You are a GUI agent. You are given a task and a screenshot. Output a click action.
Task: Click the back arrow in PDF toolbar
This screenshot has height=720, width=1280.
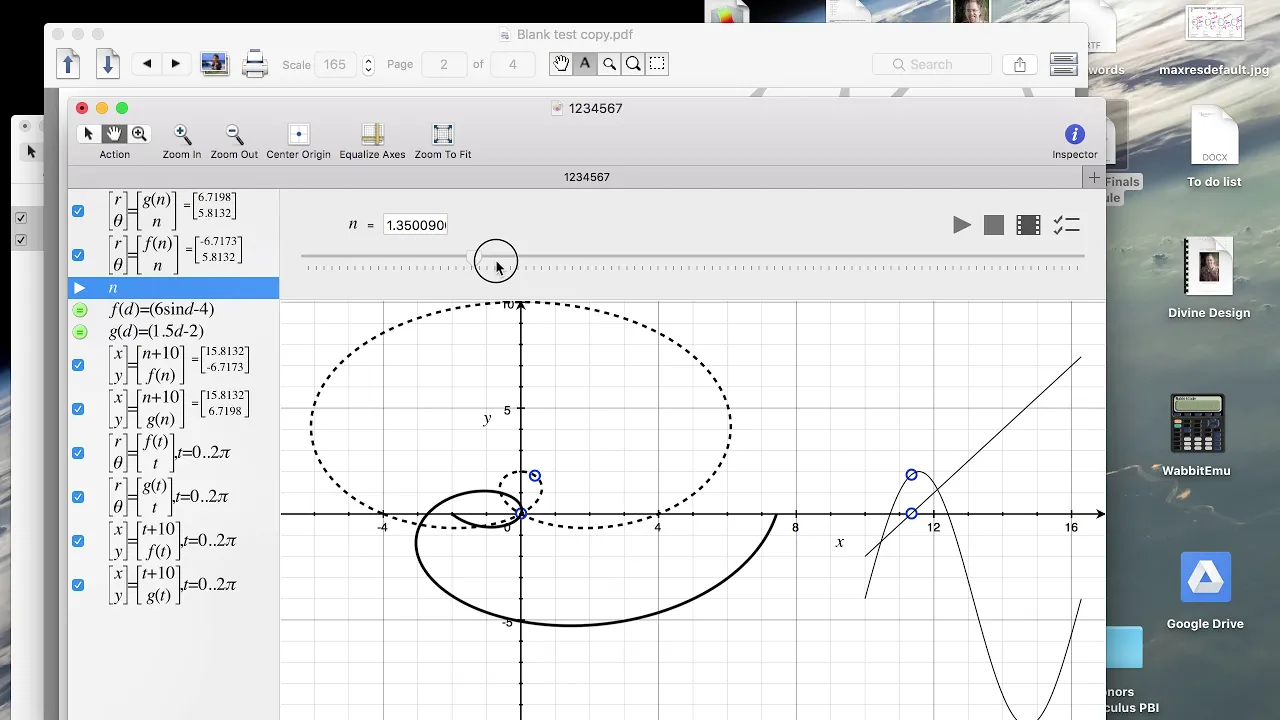(147, 64)
